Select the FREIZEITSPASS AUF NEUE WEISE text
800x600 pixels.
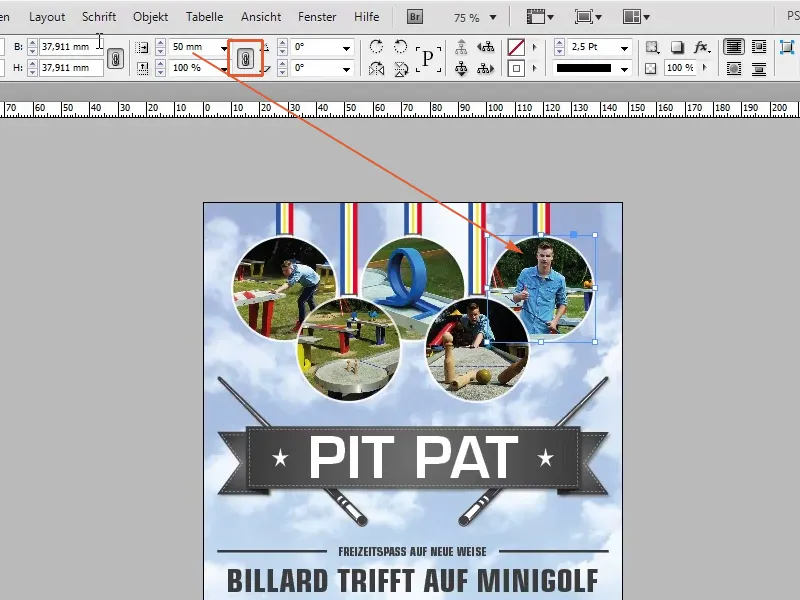tap(412, 552)
